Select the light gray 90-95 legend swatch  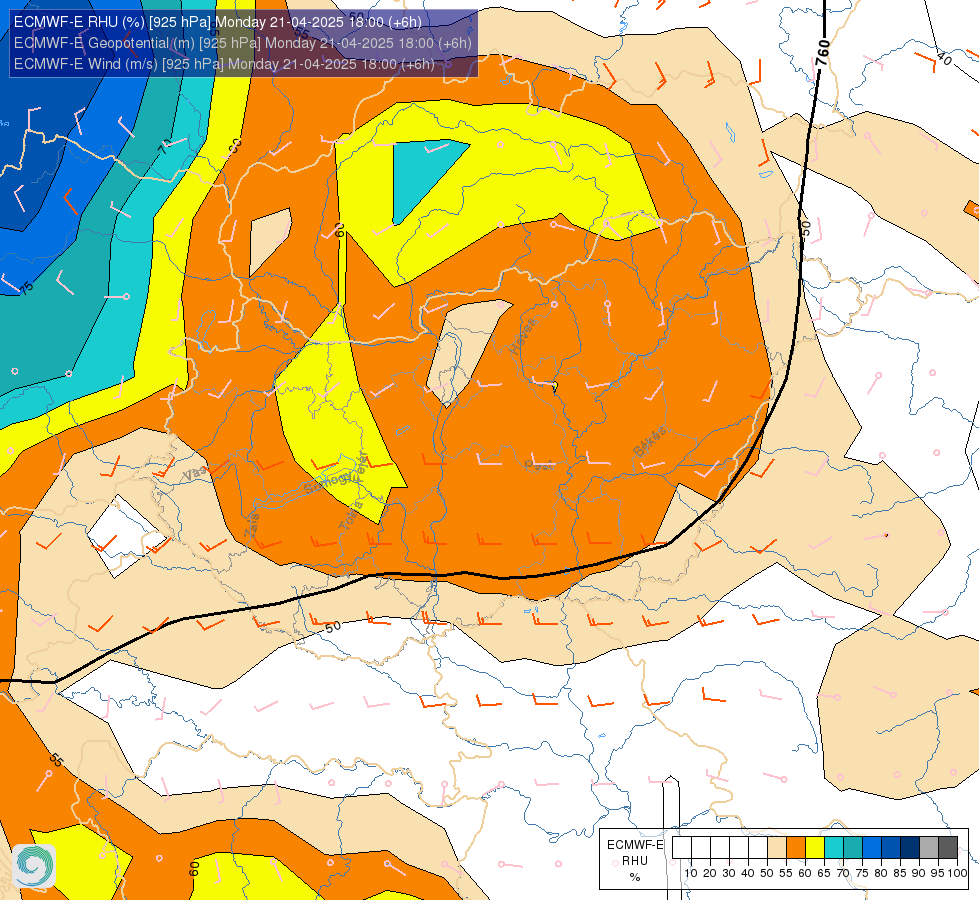coord(929,847)
